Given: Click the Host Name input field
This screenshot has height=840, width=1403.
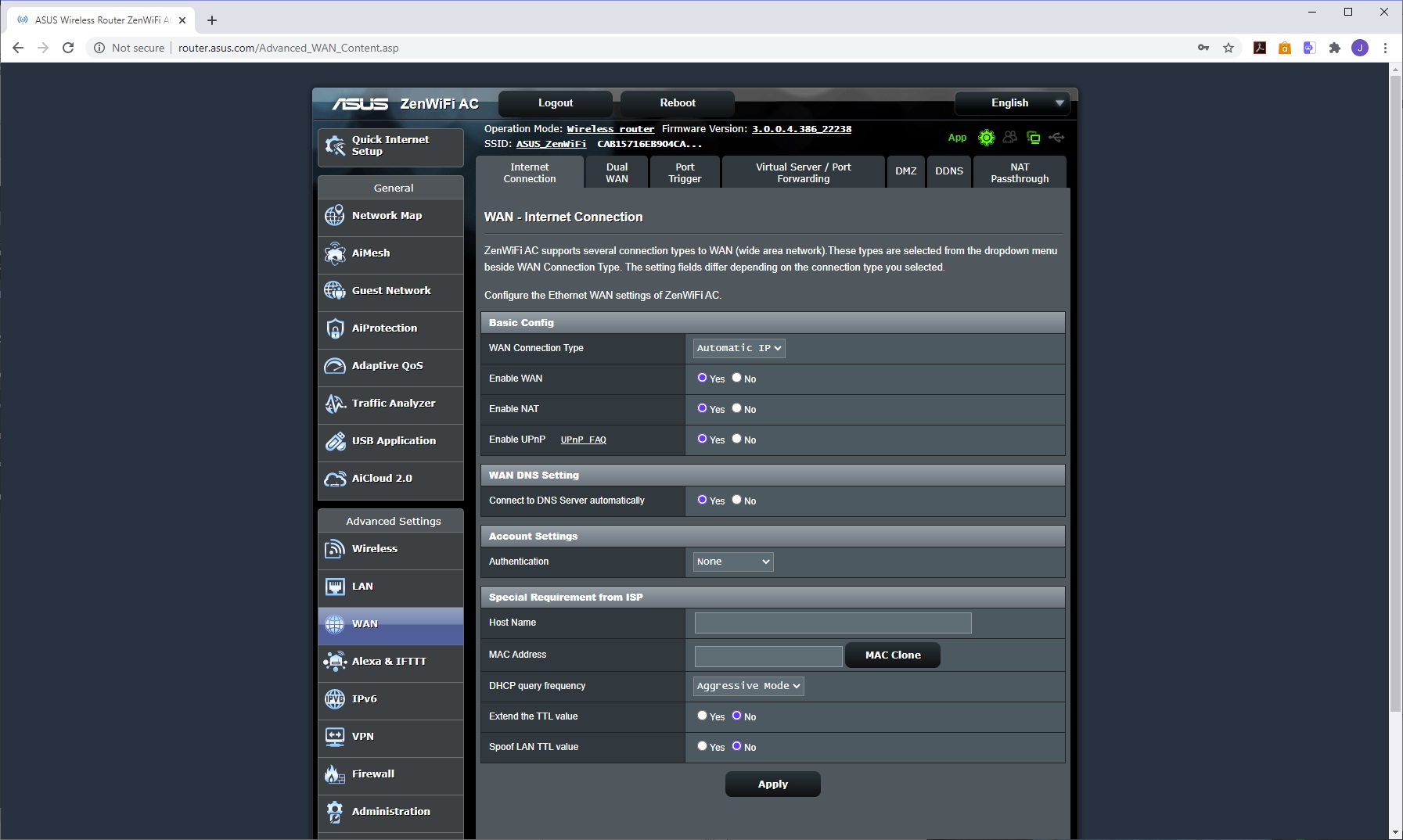Looking at the screenshot, I should point(833,623).
